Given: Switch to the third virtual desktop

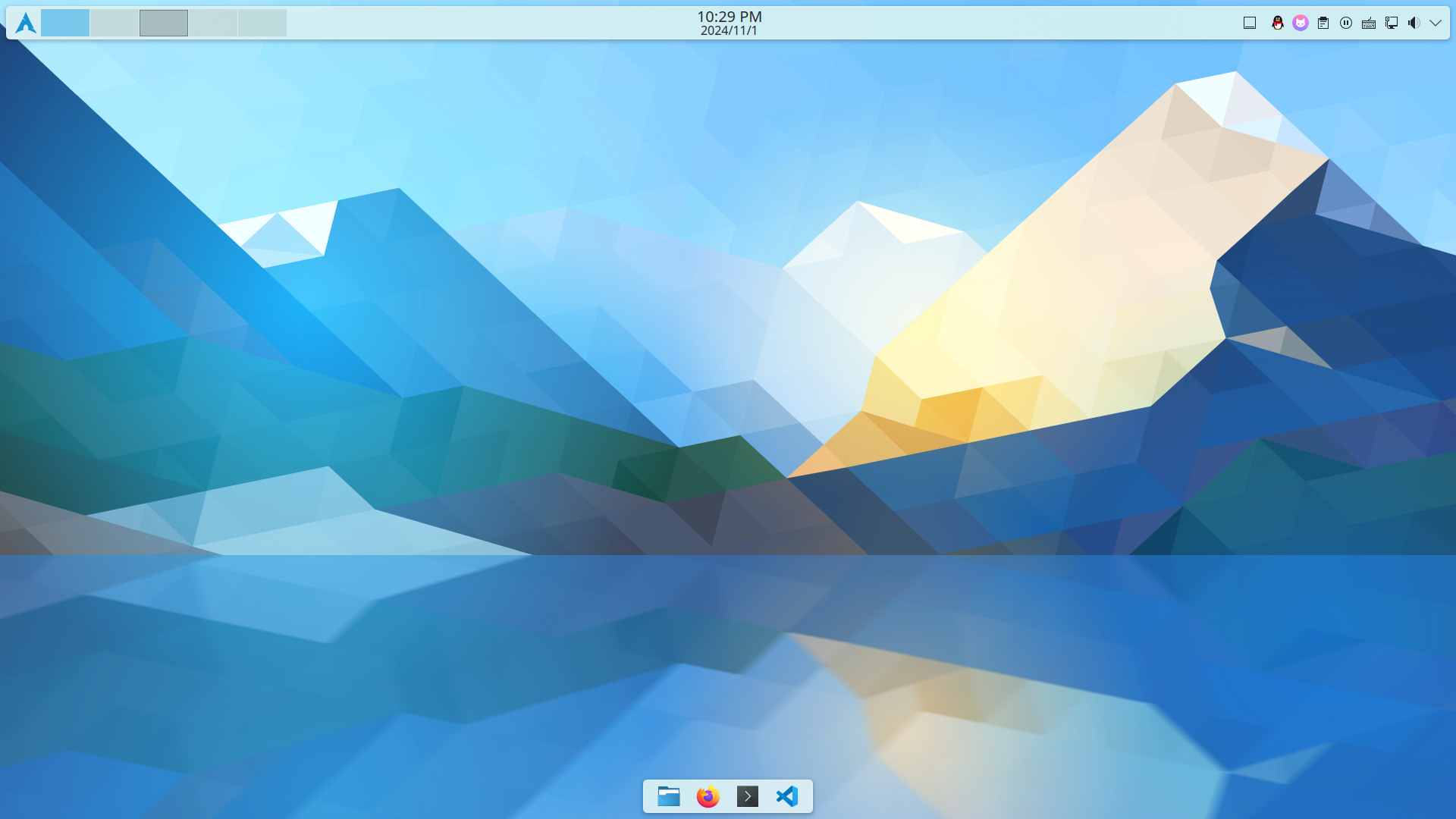Looking at the screenshot, I should click(x=164, y=23).
